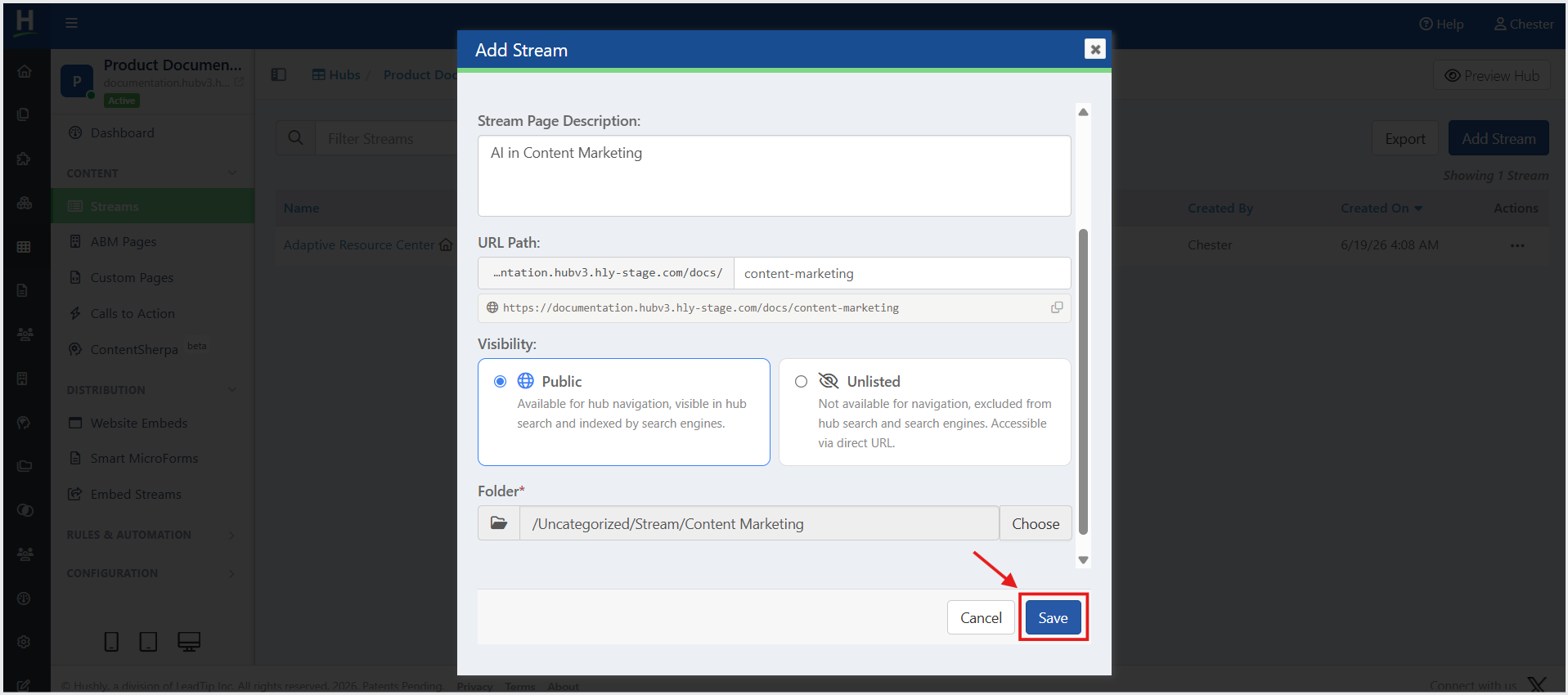
Task: Click the tablet preview device icon
Action: [148, 642]
